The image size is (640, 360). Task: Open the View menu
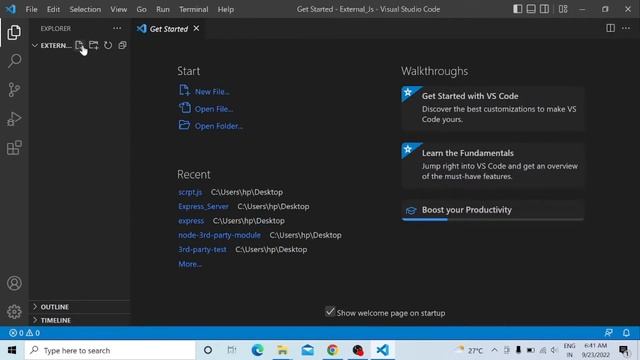pyautogui.click(x=118, y=9)
